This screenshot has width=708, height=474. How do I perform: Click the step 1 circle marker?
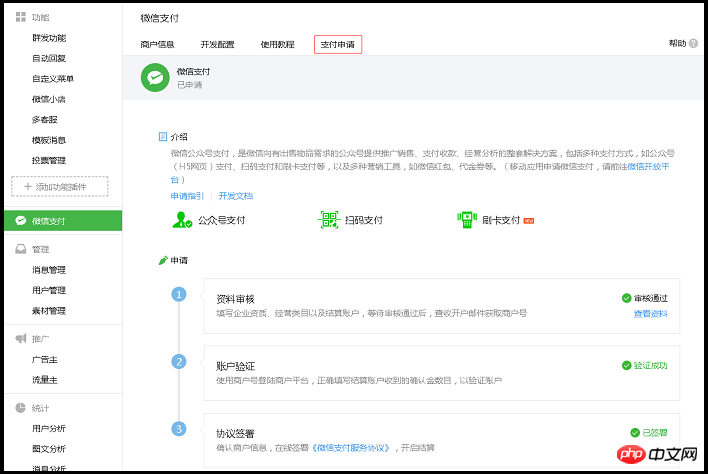(179, 294)
